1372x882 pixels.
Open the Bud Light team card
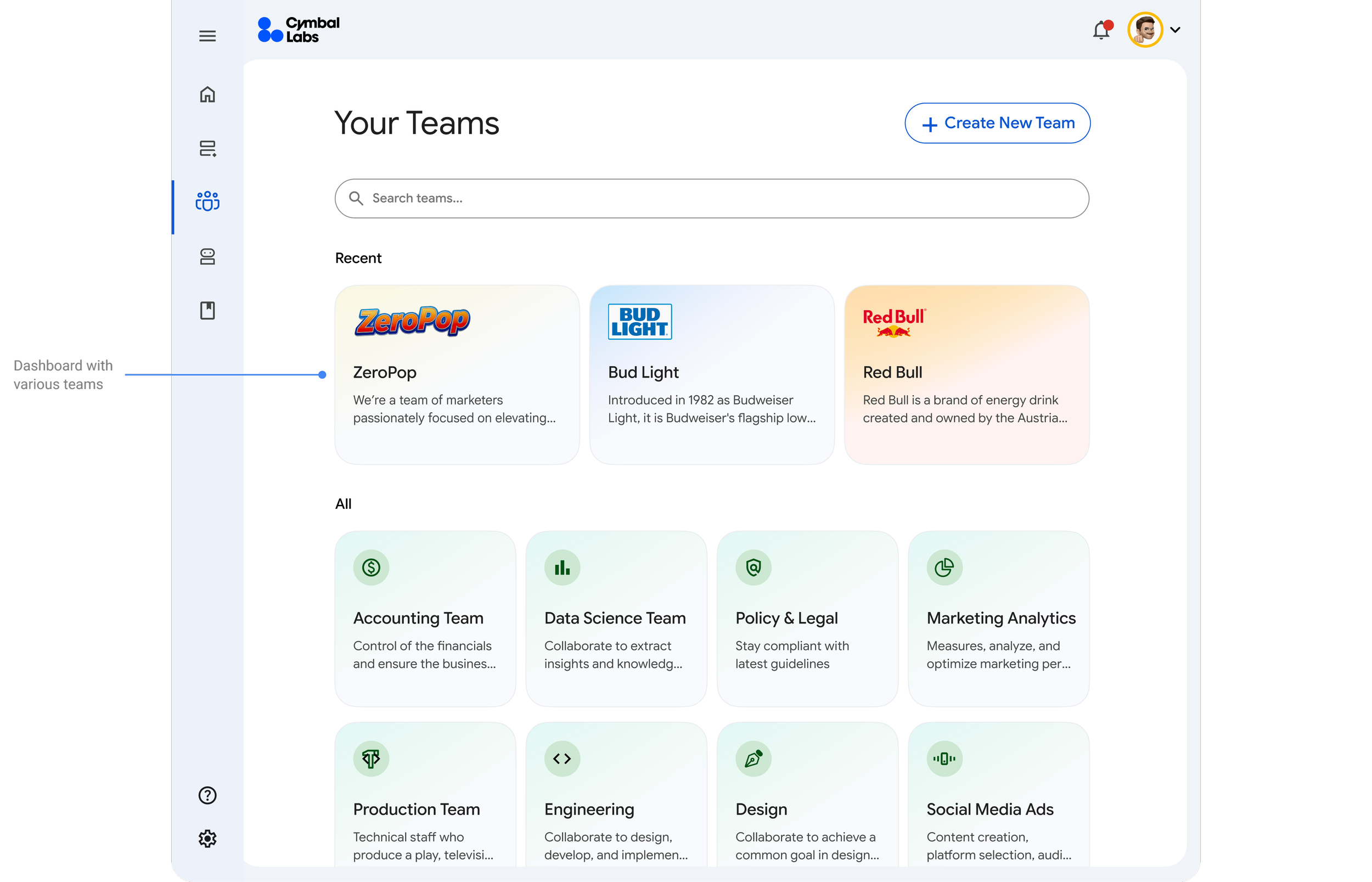coord(712,374)
